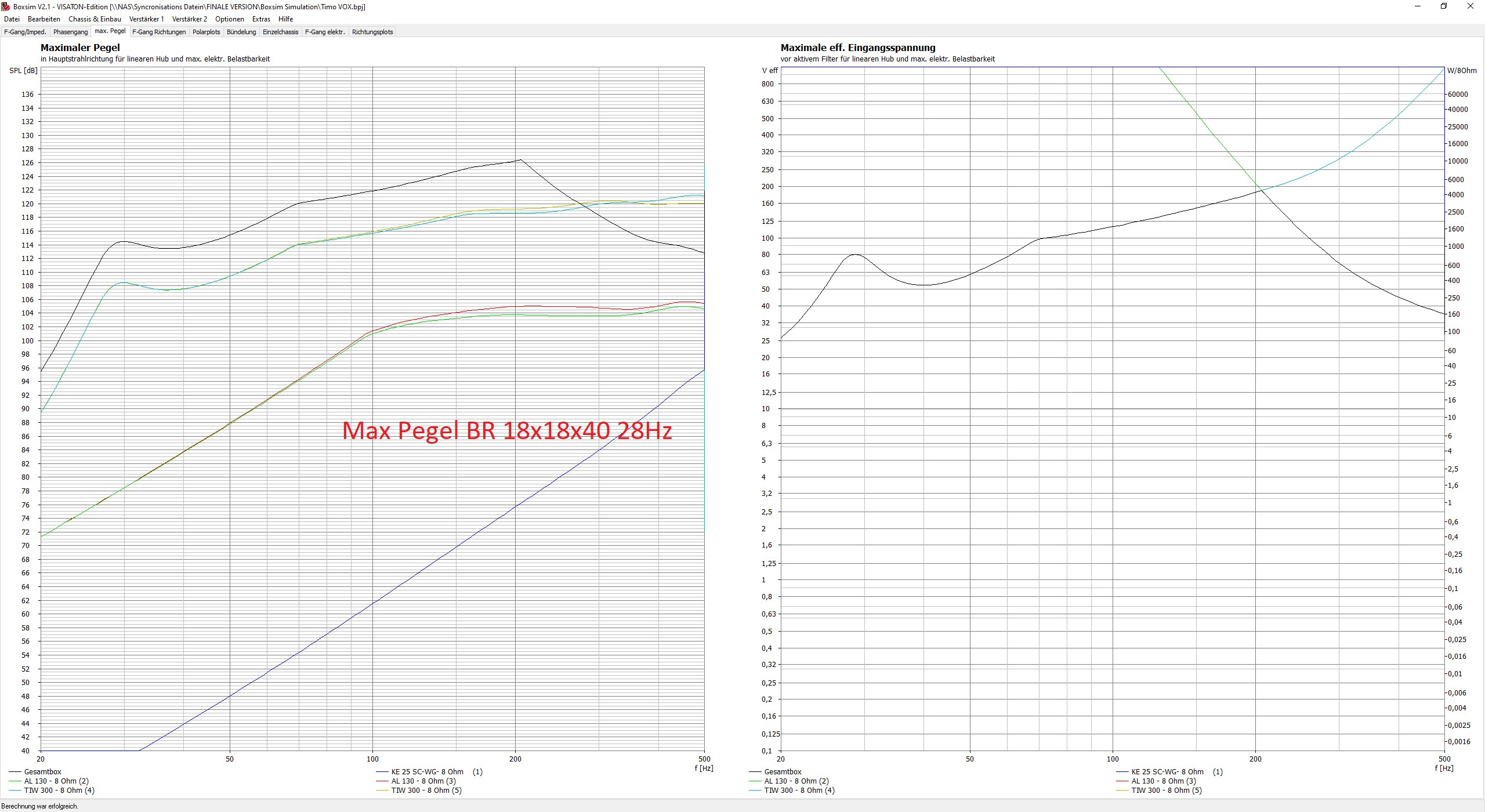The image size is (1485, 812).
Task: Open the Verstärker 1 menu
Action: point(146,19)
